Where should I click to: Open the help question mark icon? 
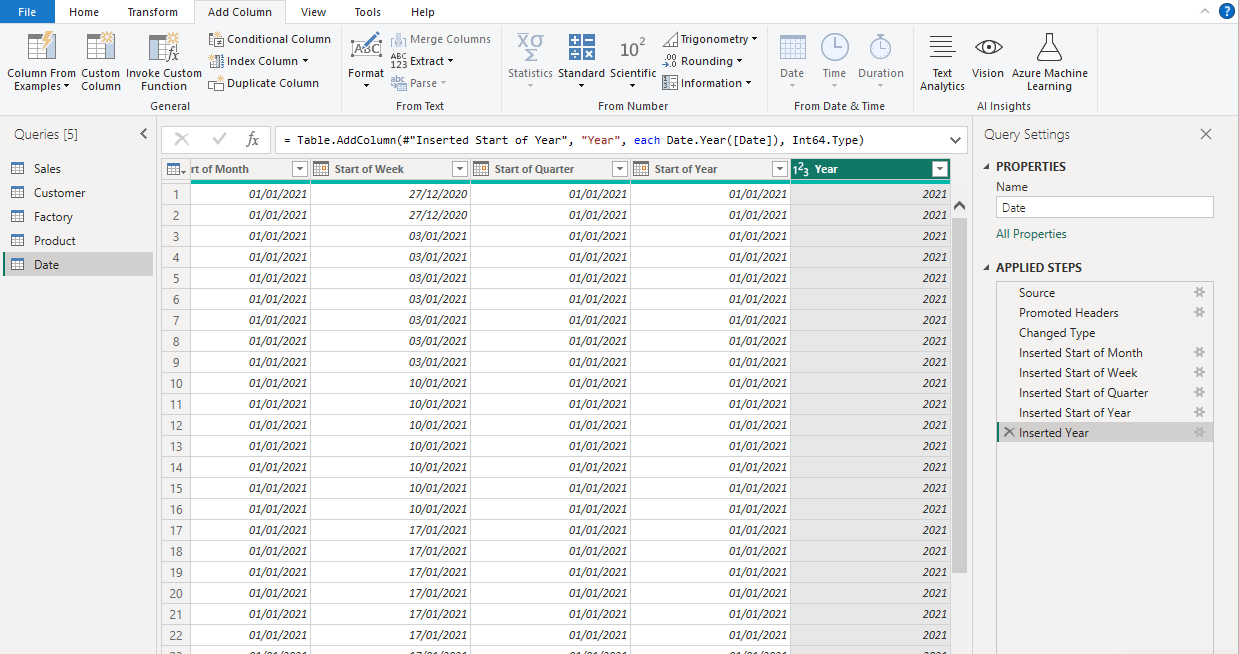tap(1226, 11)
